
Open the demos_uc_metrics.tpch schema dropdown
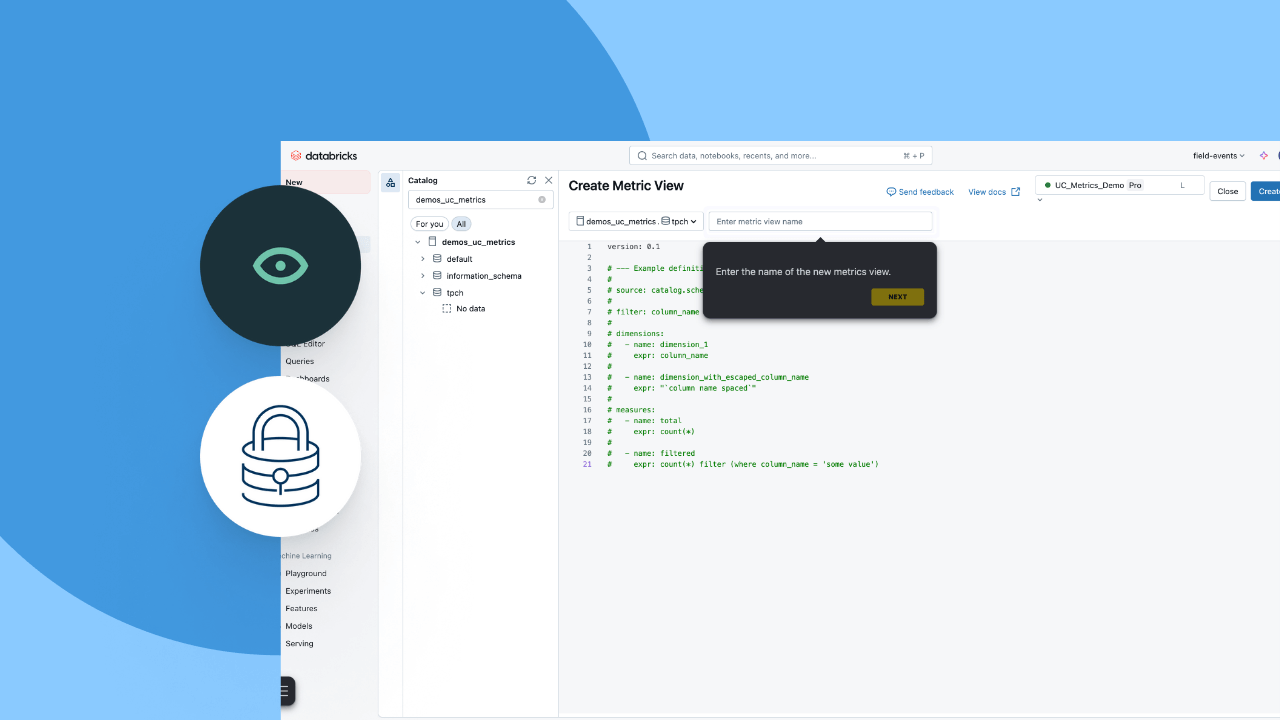click(636, 221)
